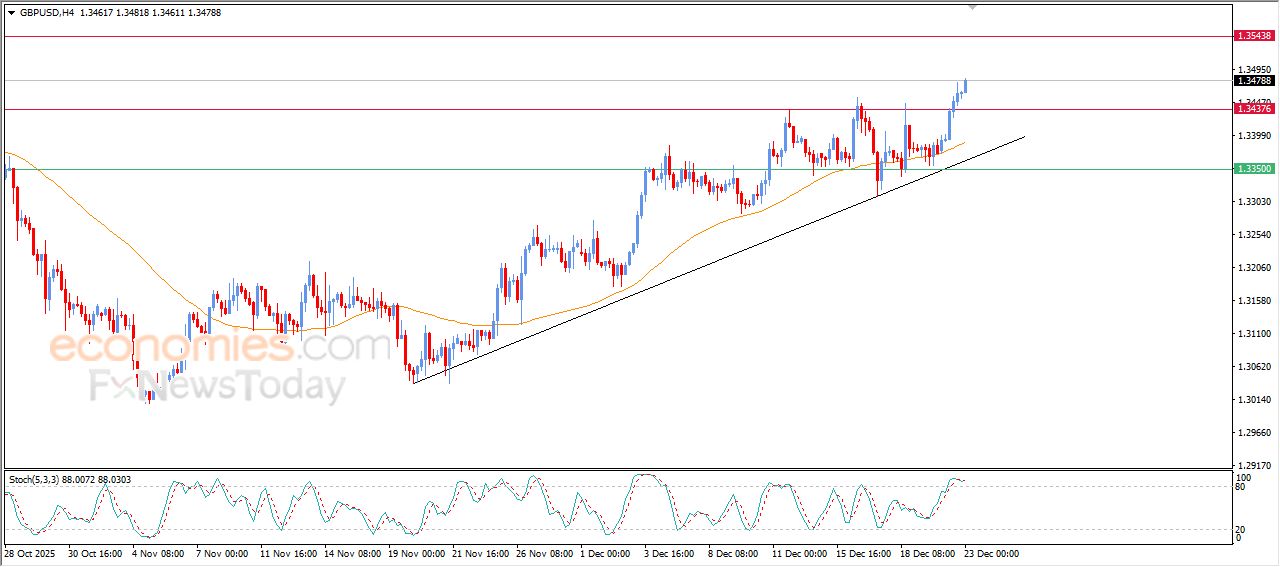The width and height of the screenshot is (1280, 567).
Task: Click the 1.33990 value on price axis
Action: click(x=1254, y=136)
